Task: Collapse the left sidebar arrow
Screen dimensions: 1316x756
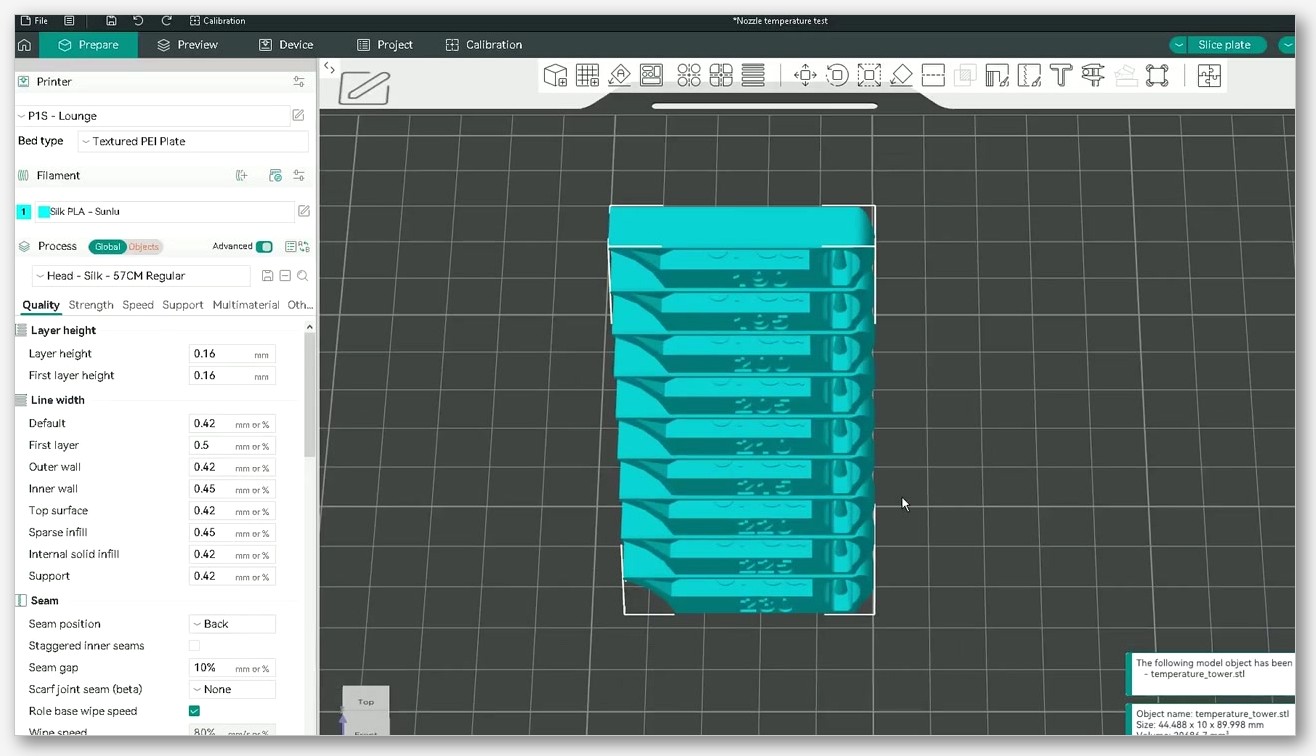Action: pyautogui.click(x=329, y=68)
